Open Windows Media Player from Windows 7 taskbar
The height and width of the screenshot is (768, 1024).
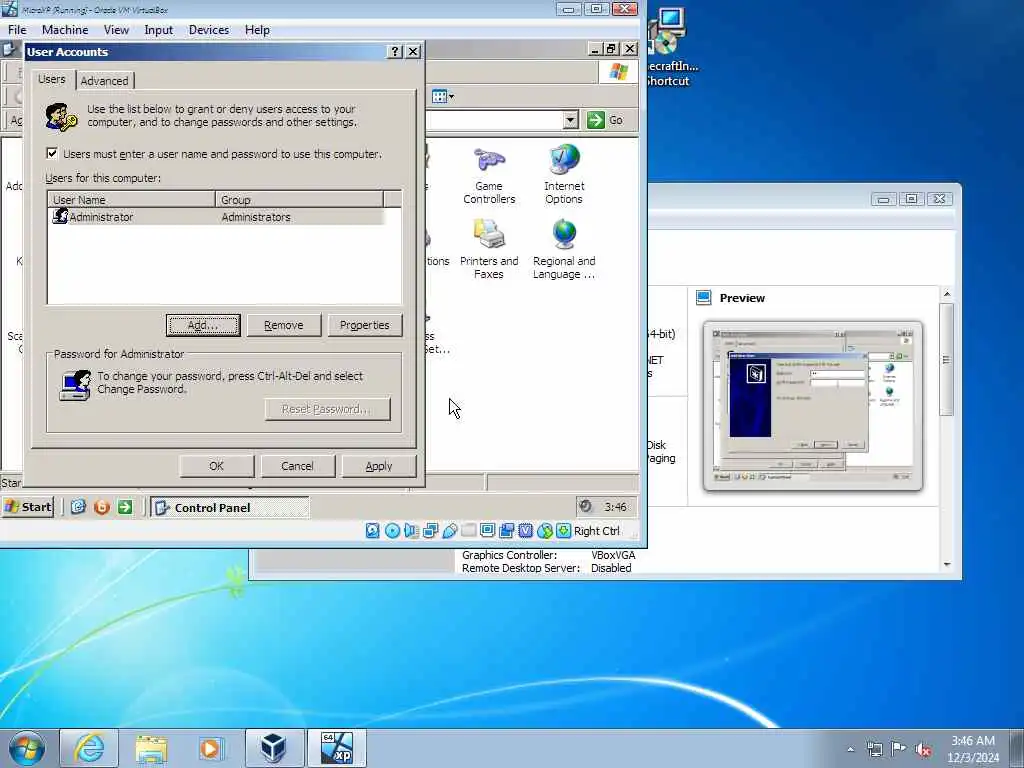point(210,748)
